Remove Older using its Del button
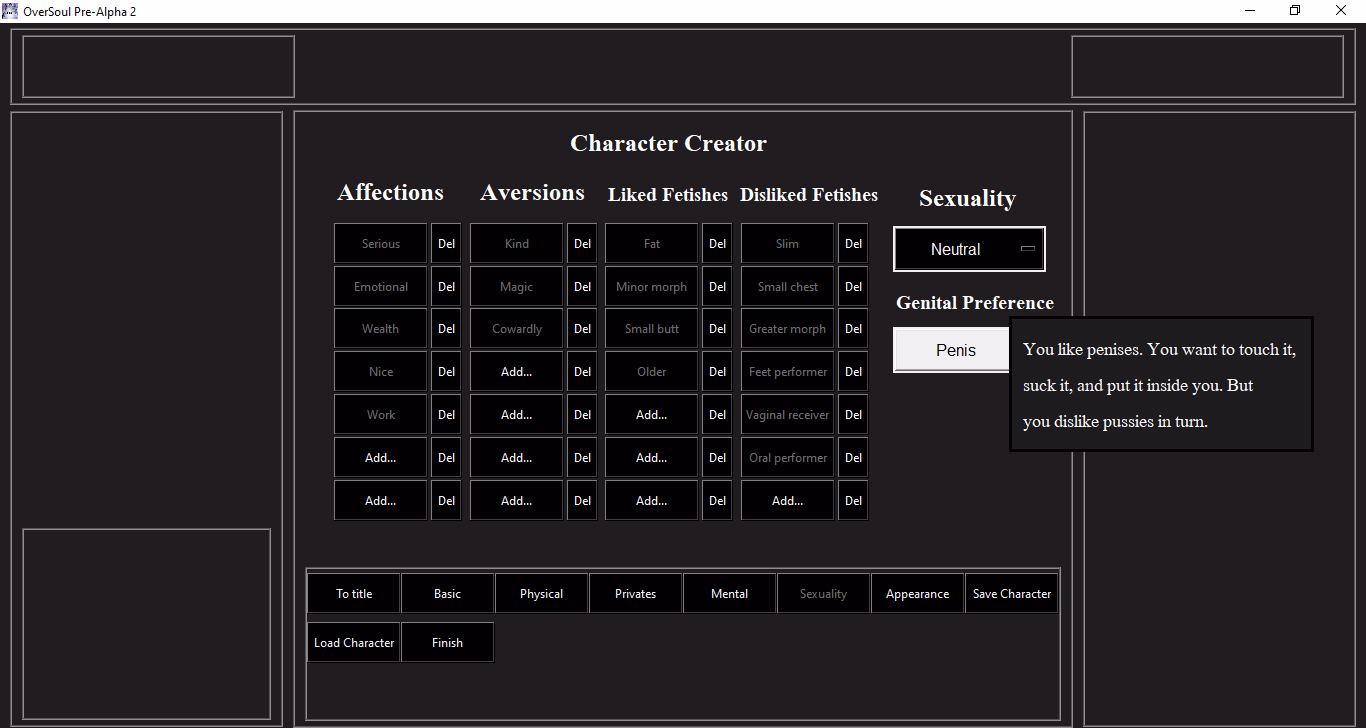The height and width of the screenshot is (728, 1366). [718, 371]
